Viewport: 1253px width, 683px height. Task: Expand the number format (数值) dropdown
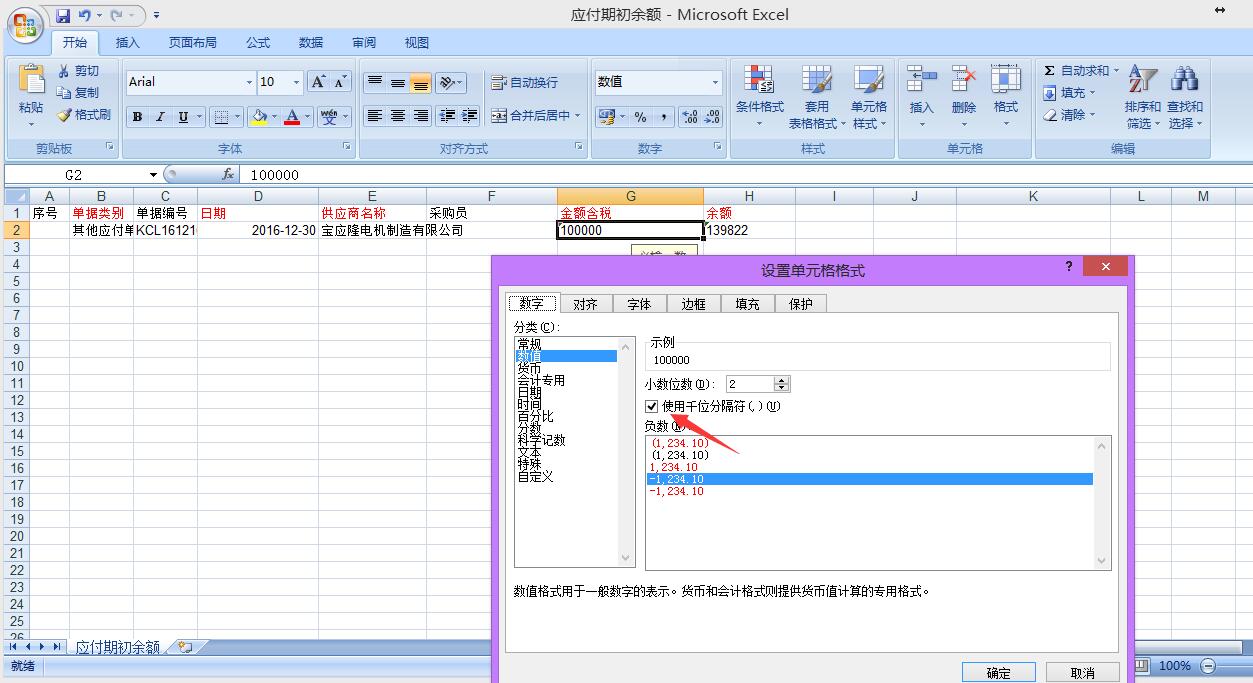tap(715, 82)
